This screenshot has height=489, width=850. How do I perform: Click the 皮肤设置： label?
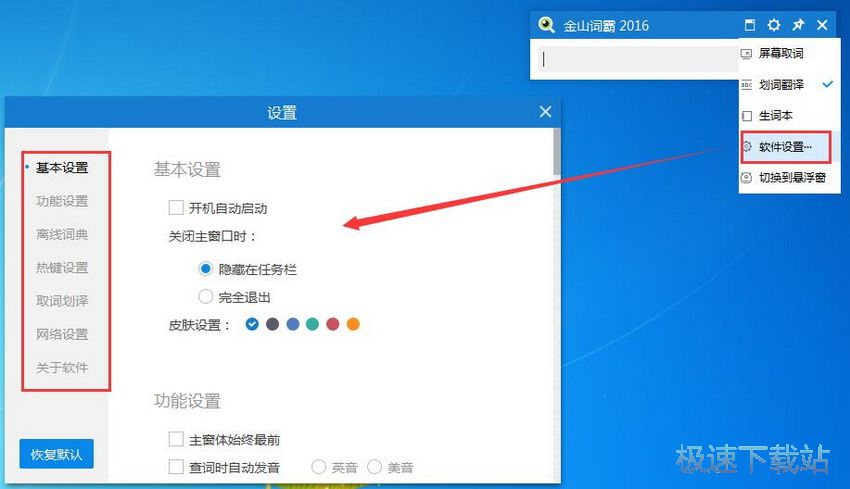[x=199, y=325]
